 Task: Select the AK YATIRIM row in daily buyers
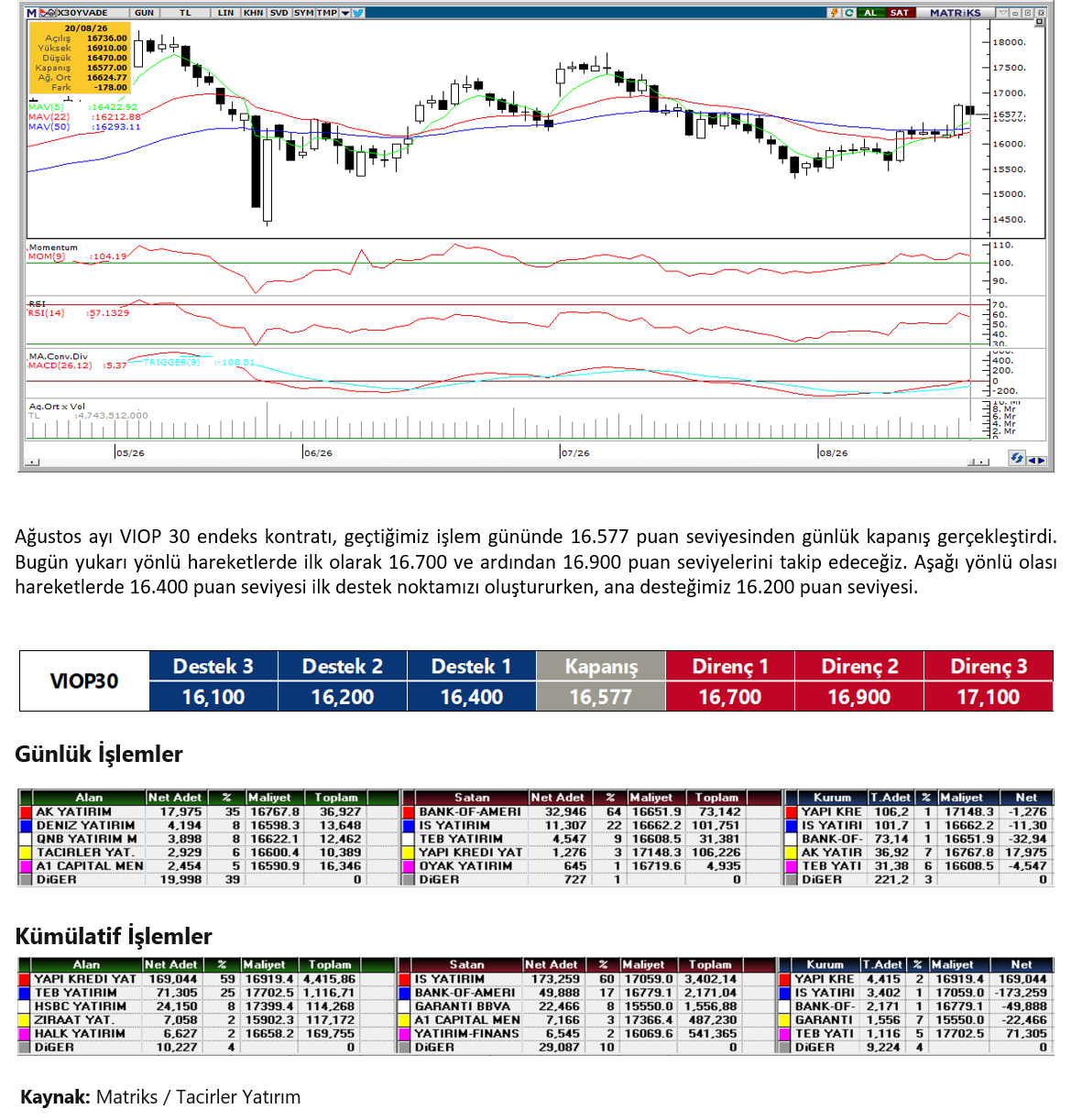pyautogui.click(x=208, y=811)
